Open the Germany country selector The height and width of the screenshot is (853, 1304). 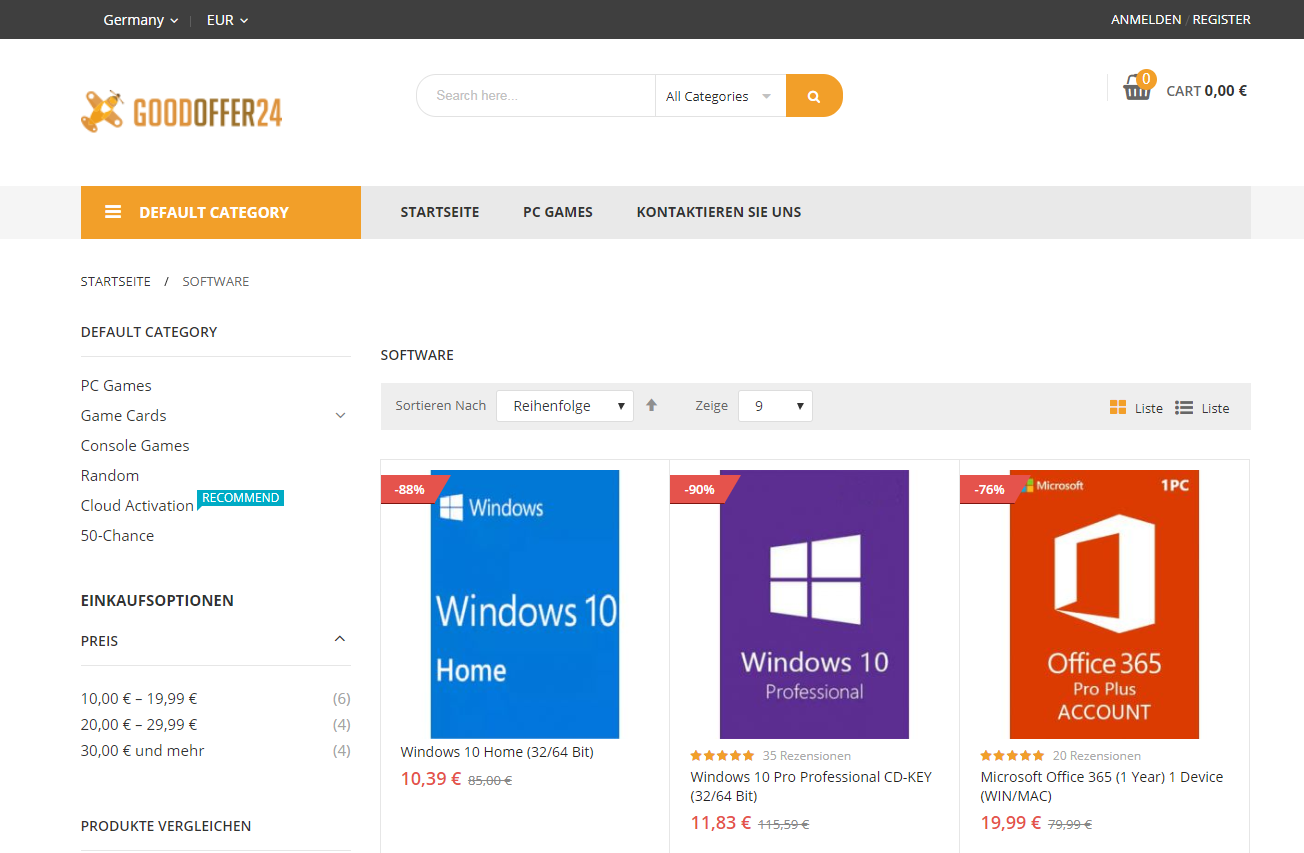[x=140, y=20]
